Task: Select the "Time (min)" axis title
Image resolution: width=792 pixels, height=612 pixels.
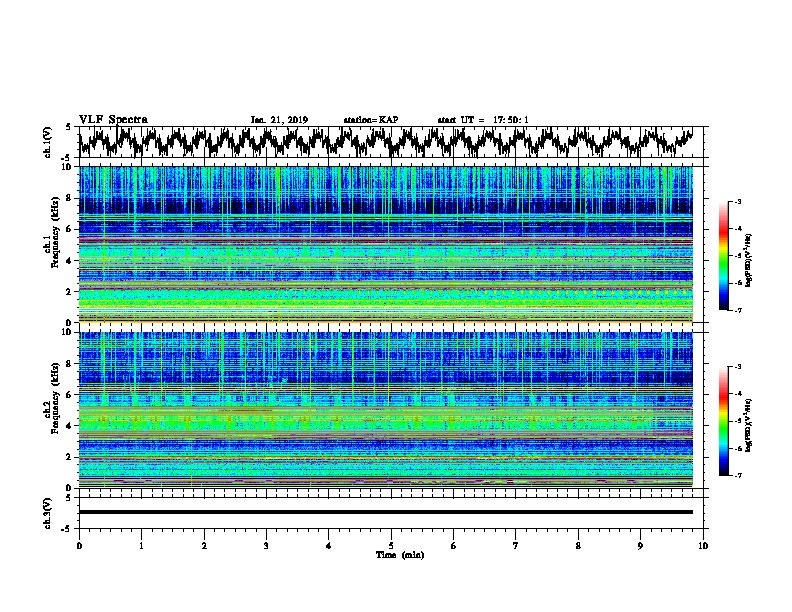Action: point(400,555)
